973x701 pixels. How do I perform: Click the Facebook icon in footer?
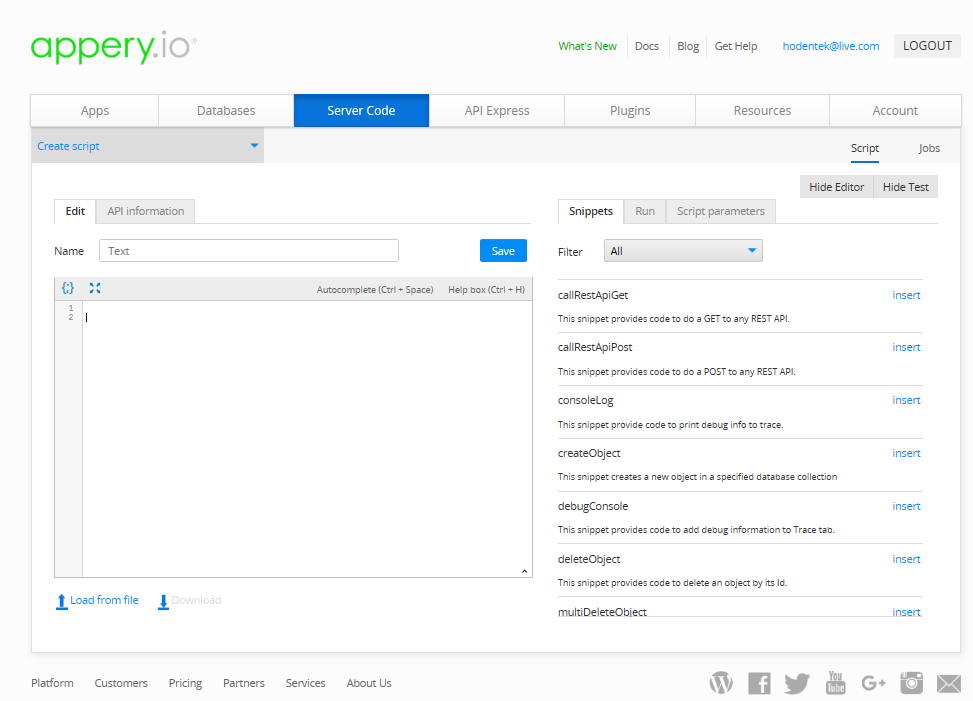[759, 683]
